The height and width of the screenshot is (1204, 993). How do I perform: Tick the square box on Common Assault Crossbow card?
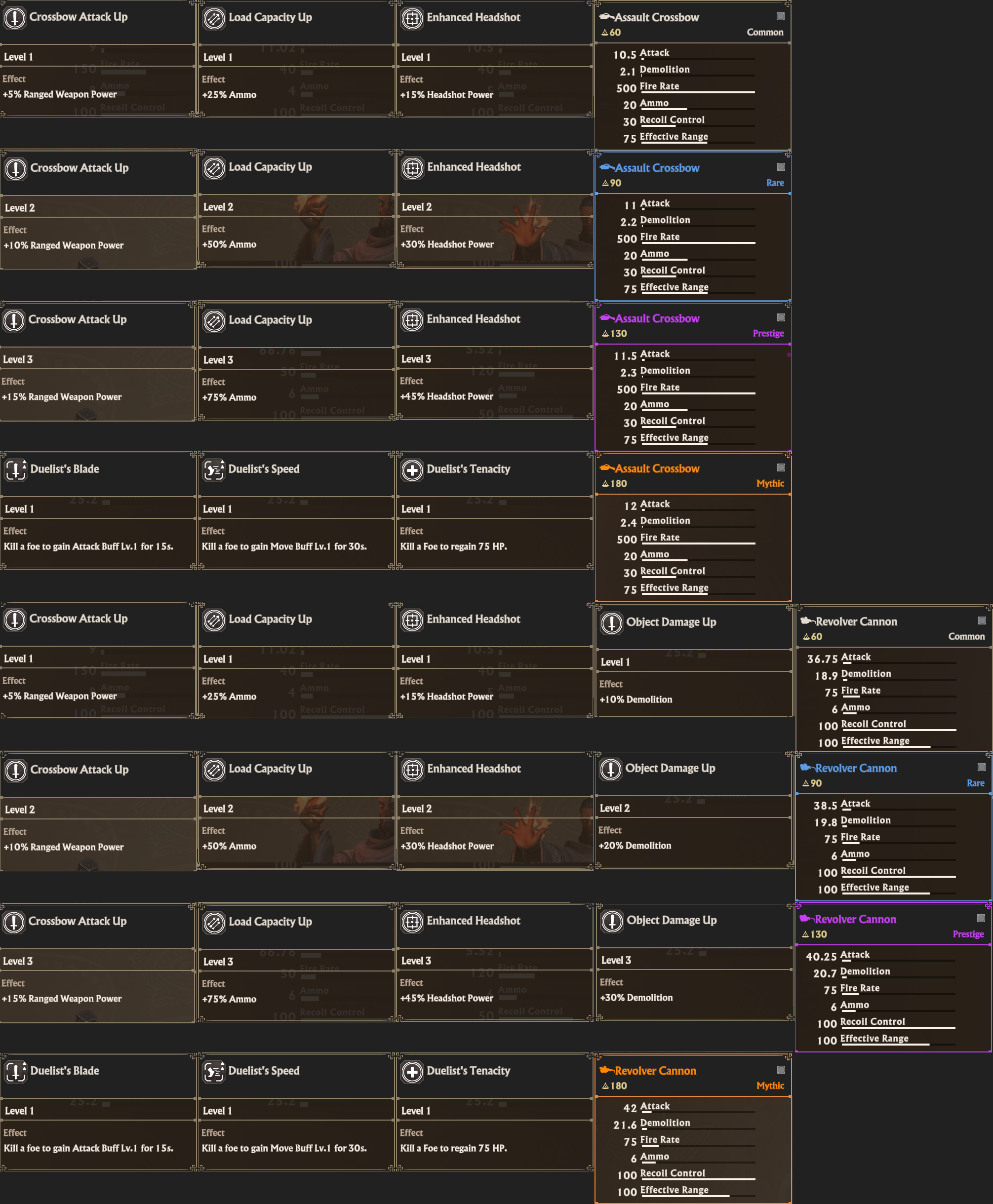click(780, 16)
